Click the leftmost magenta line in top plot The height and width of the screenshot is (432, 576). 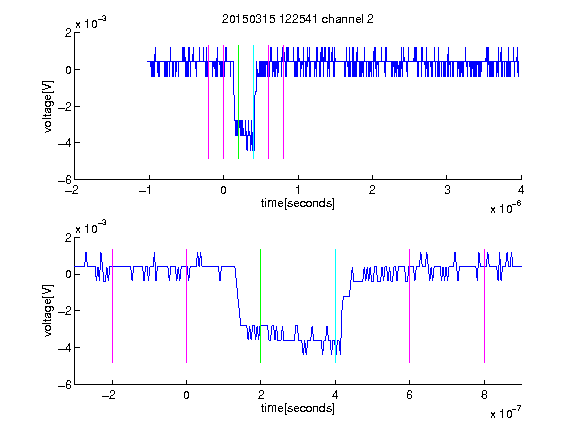tap(209, 102)
